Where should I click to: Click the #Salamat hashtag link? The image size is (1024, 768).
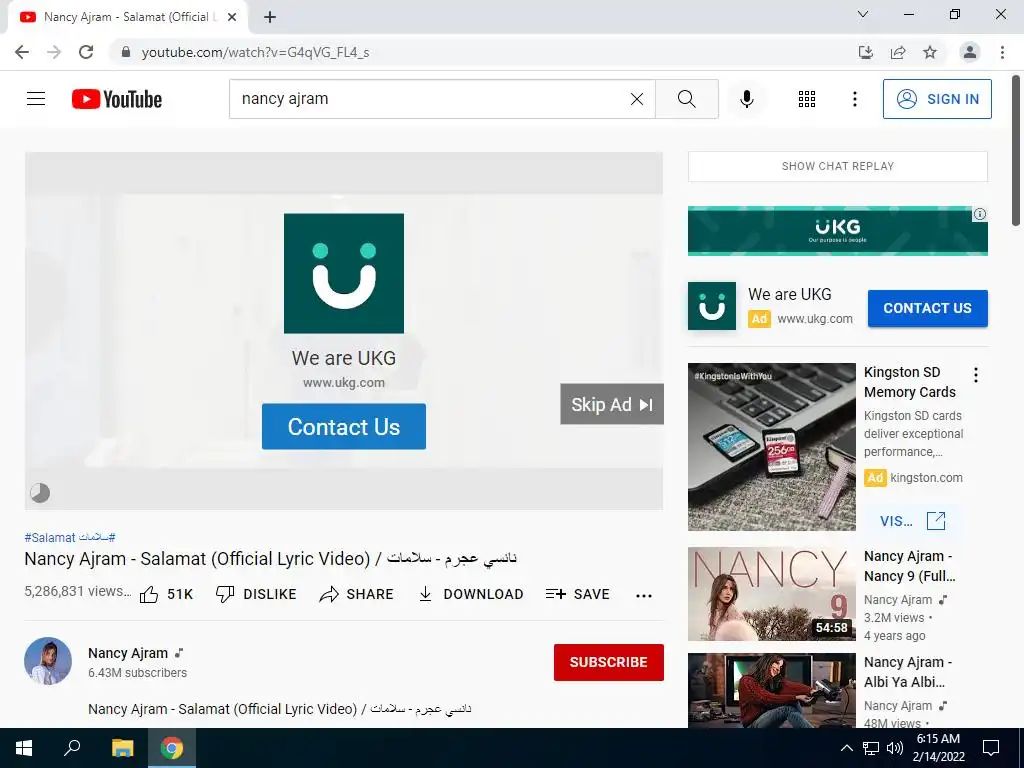[x=50, y=537]
